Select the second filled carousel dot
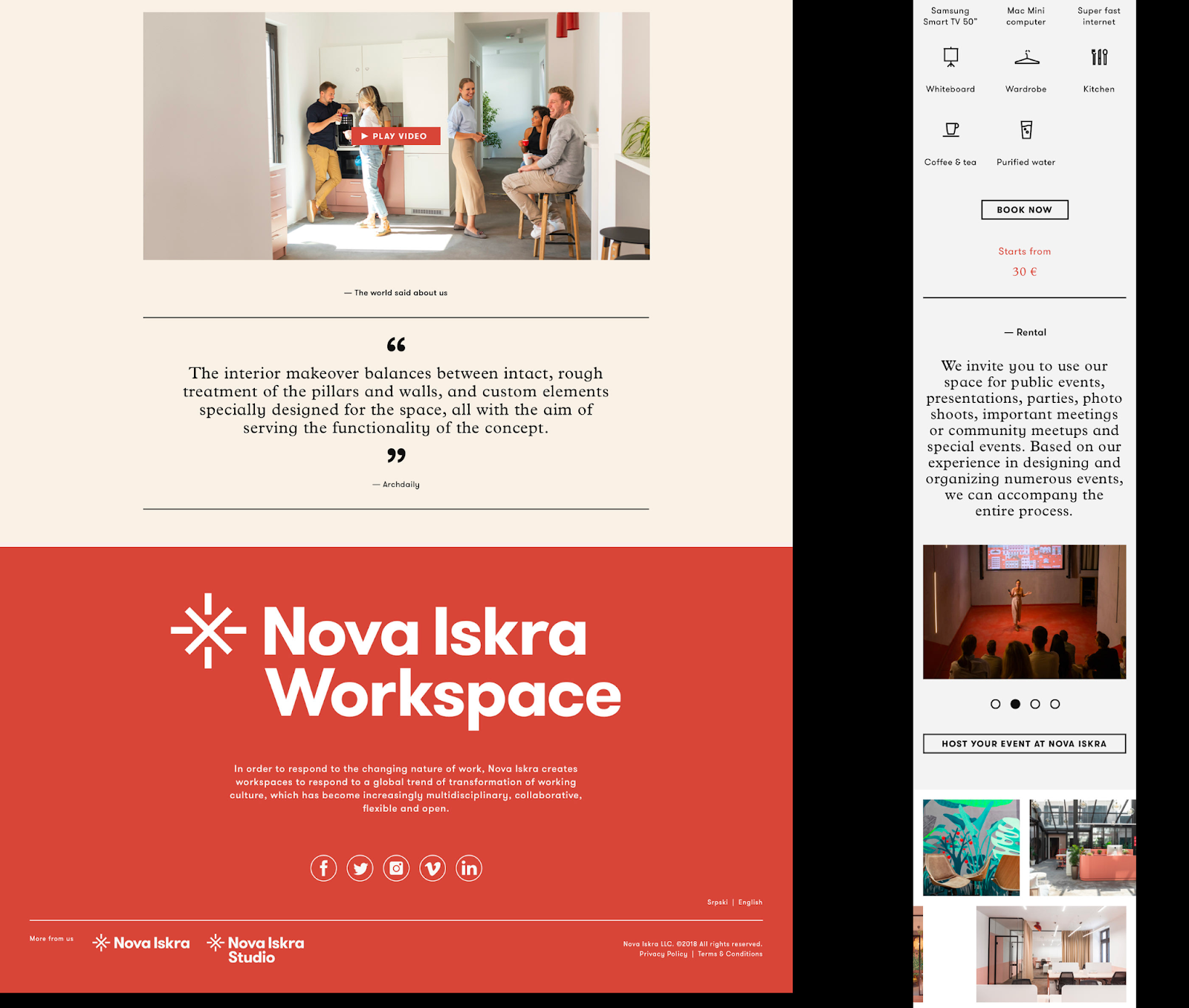 pyautogui.click(x=1015, y=704)
